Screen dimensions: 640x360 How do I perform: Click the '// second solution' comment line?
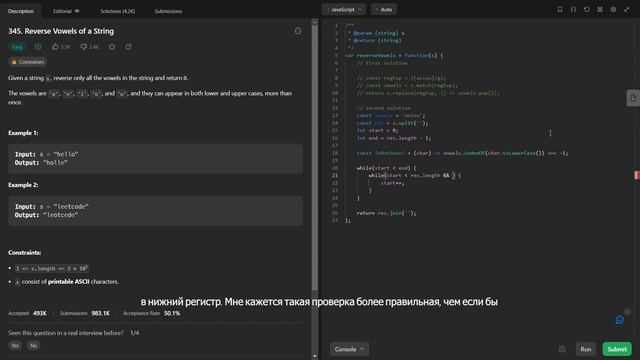point(383,108)
